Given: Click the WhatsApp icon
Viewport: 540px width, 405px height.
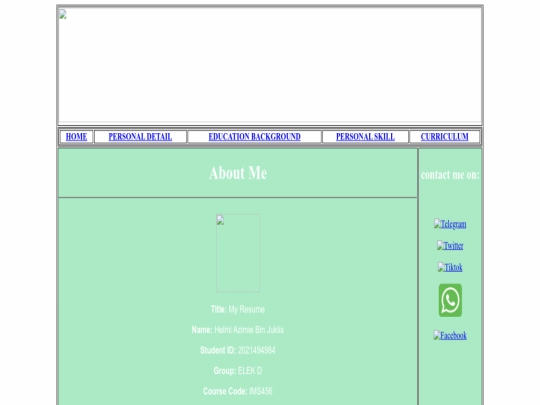Looking at the screenshot, I should 450,300.
